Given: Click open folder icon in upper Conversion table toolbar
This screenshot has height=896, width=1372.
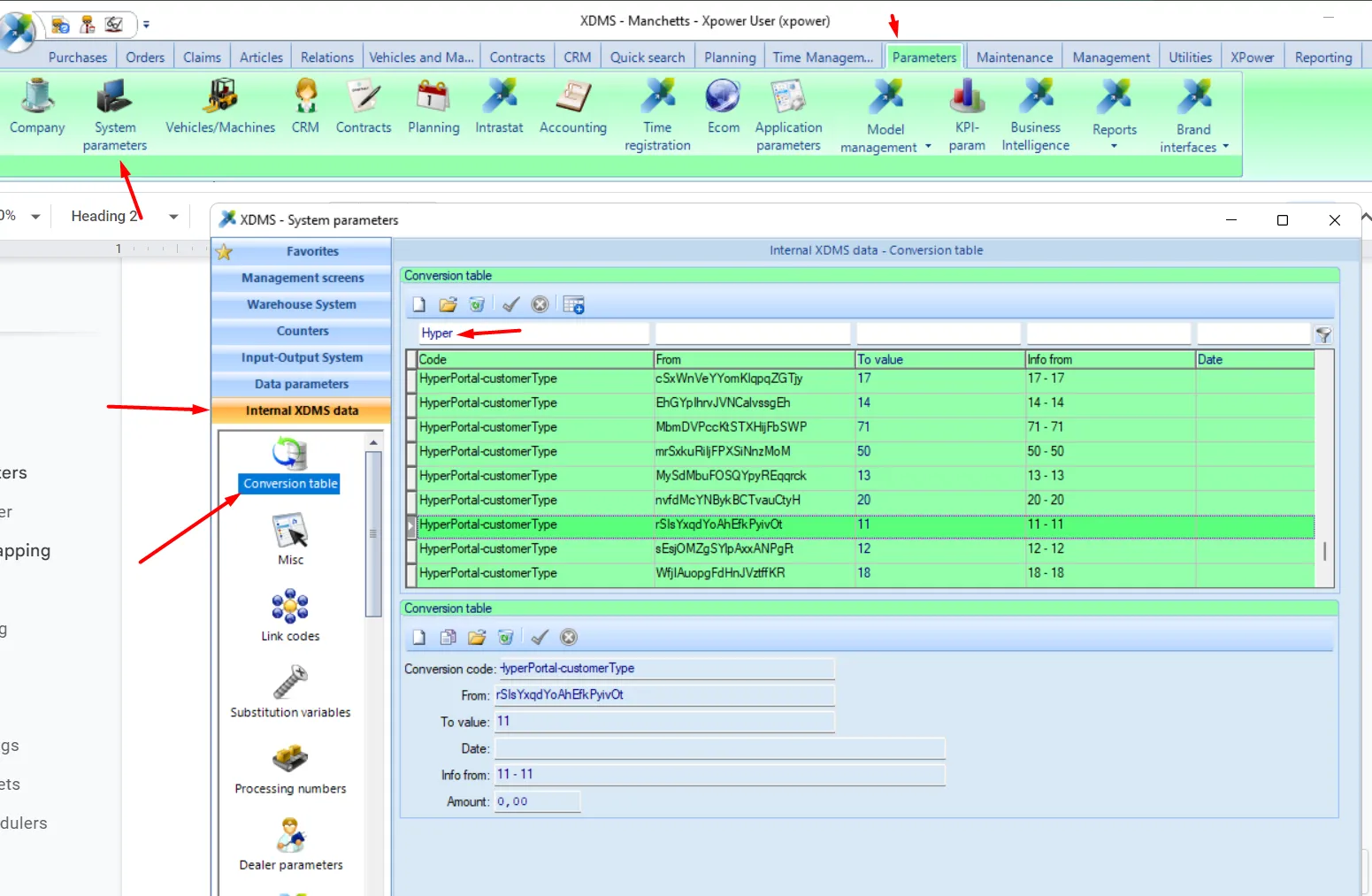Looking at the screenshot, I should pos(448,305).
